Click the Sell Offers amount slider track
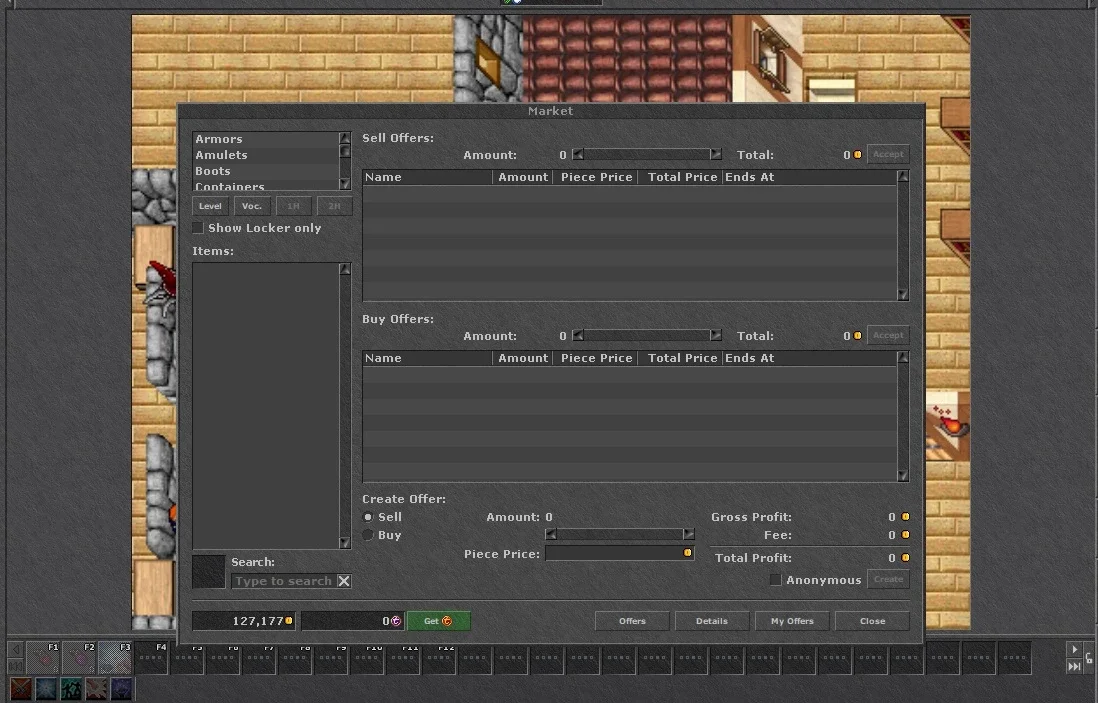 [x=646, y=154]
